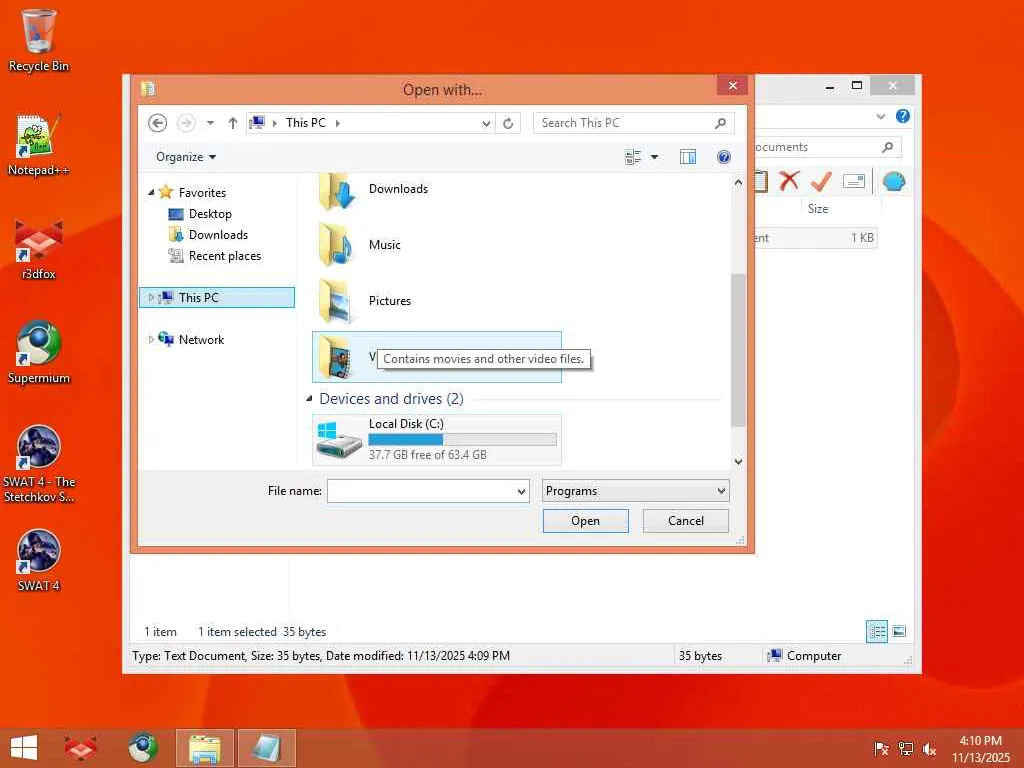1024x768 pixels.
Task: Click the Cancel button
Action: pyautogui.click(x=686, y=521)
